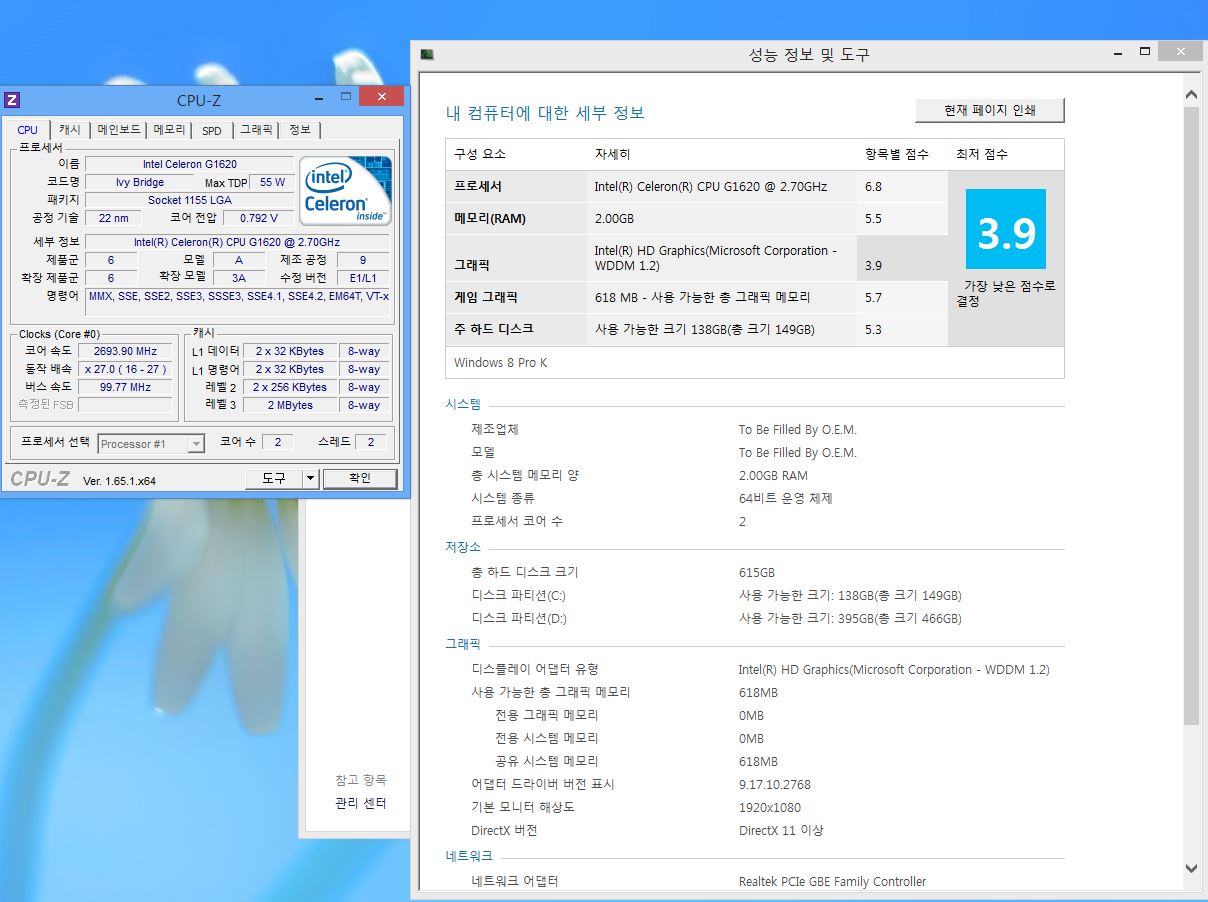Click the 가장 낮은 점수로 결정 caption

pyautogui.click(x=1004, y=293)
